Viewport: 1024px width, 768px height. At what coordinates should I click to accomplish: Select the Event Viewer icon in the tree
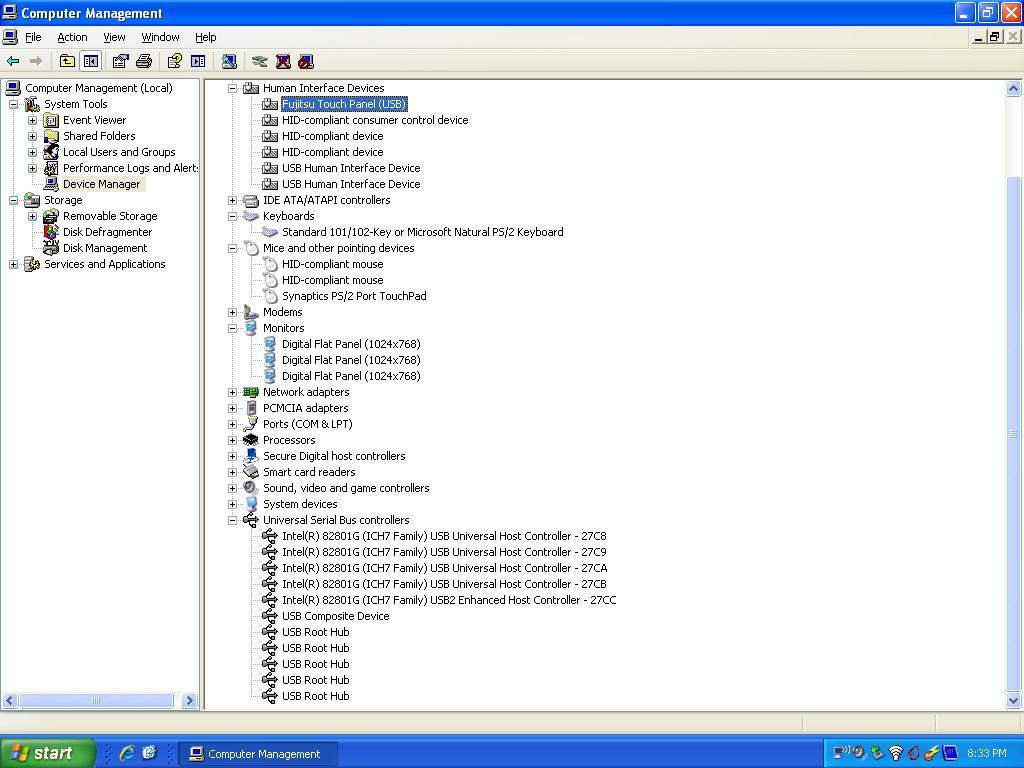pos(51,120)
